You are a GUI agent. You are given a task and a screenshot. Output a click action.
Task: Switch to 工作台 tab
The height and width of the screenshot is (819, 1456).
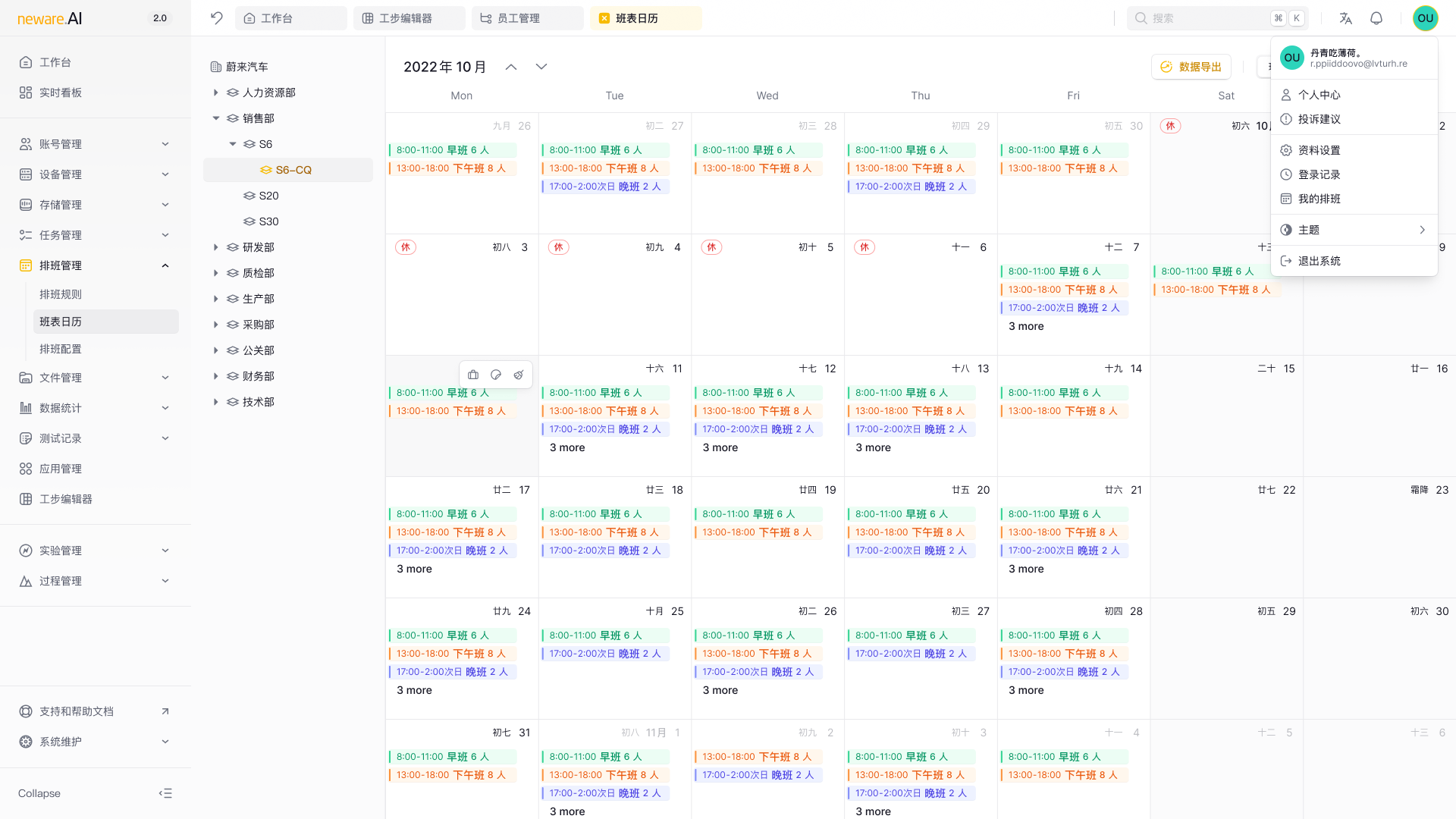[x=291, y=18]
